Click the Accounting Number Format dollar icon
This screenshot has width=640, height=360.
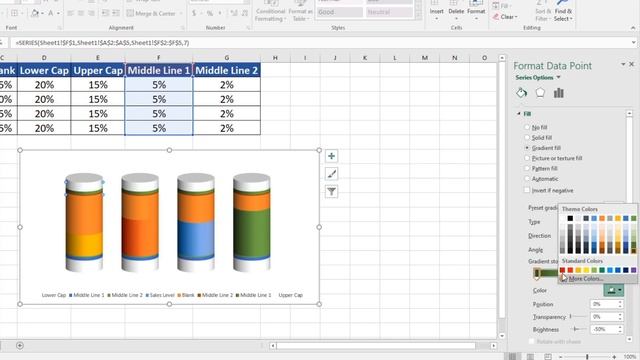click(194, 13)
